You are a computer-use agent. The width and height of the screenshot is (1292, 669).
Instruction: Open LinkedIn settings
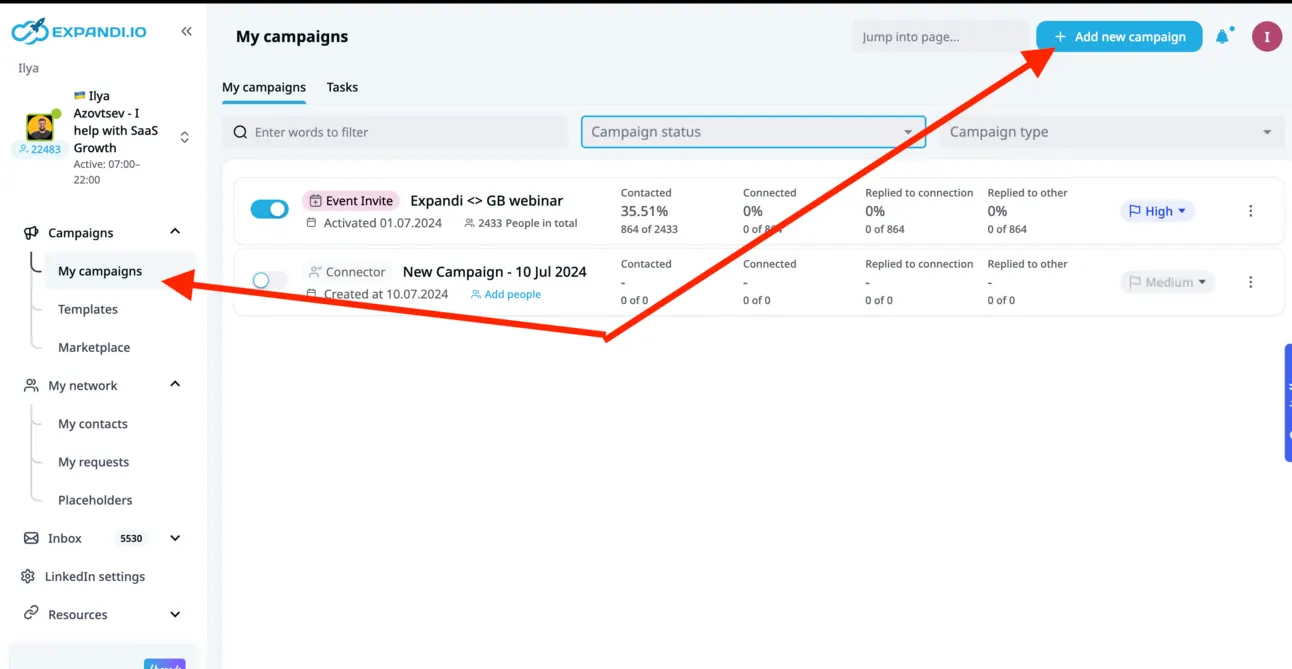[x=95, y=576]
